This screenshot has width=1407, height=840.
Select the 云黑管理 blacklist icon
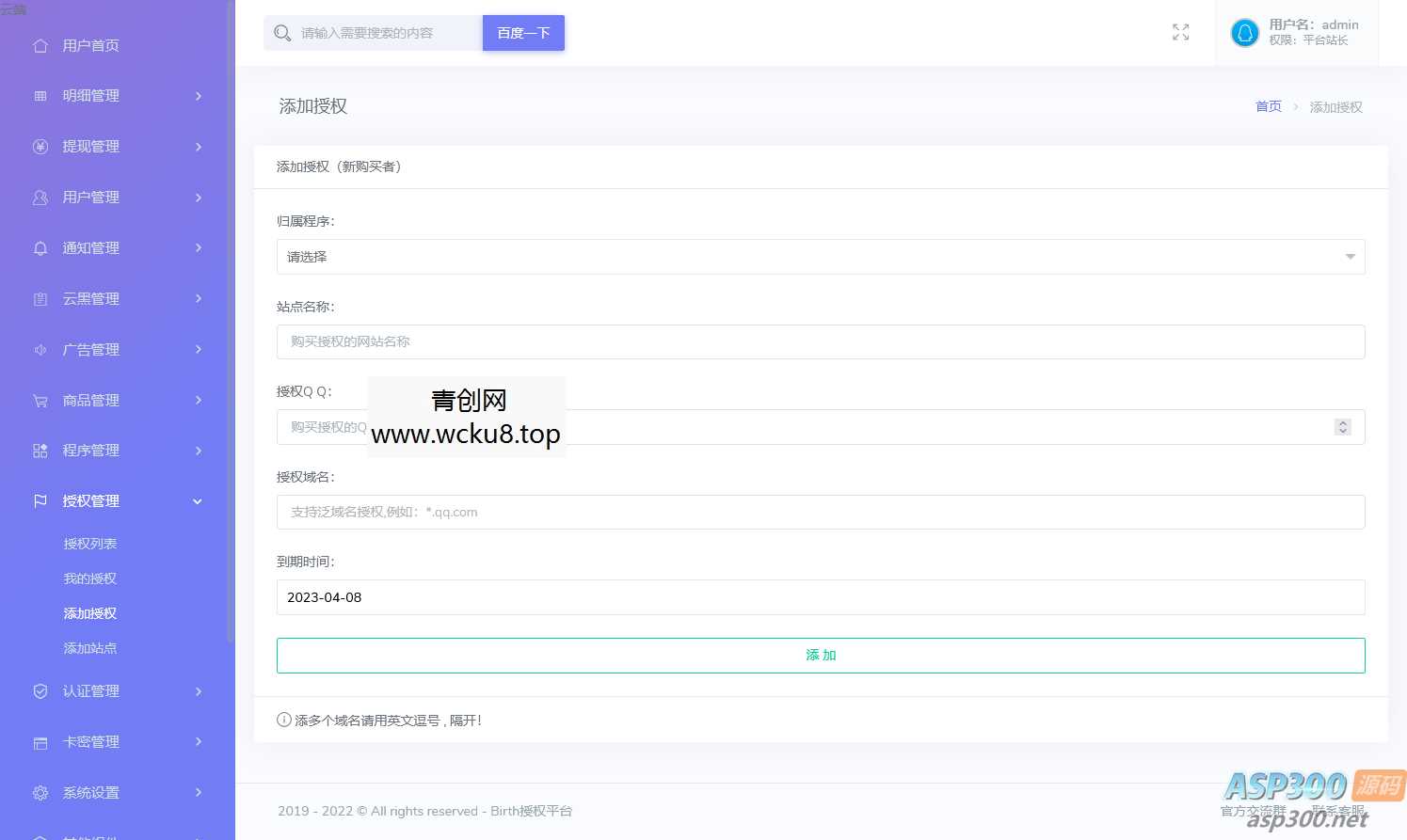tap(40, 298)
